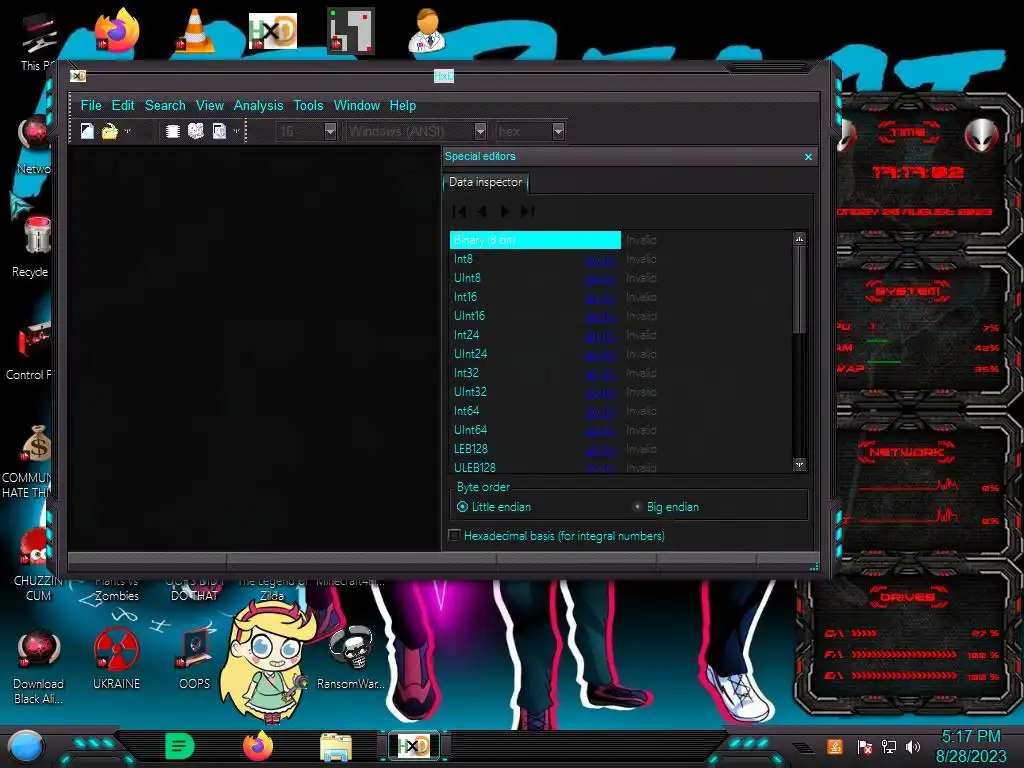
Task: Click go to link for Int8
Action: [x=600, y=260]
